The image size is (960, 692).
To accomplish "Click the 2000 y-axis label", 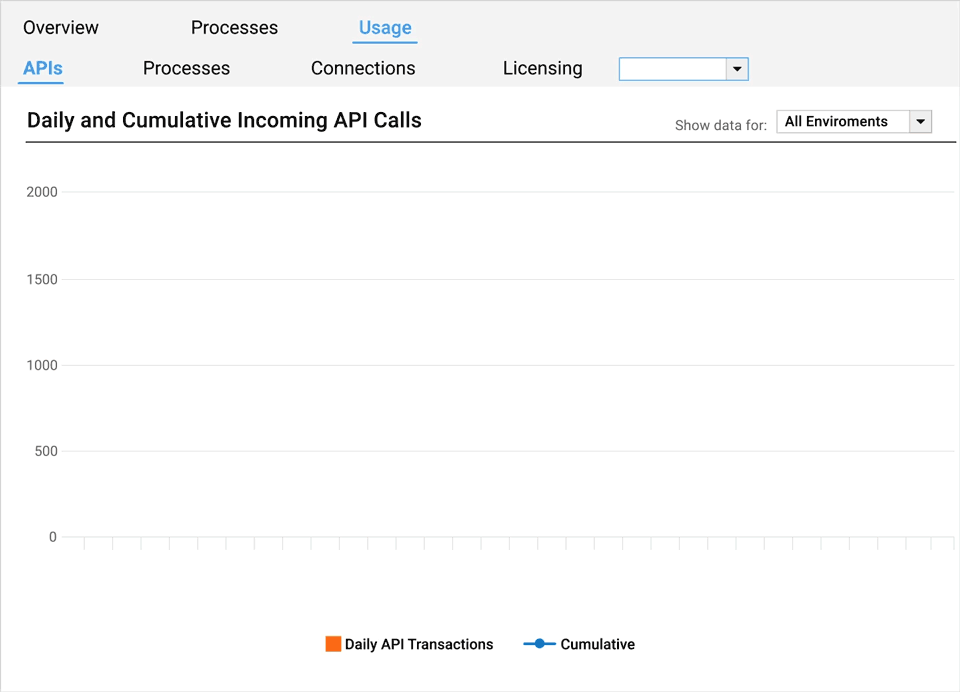I will pos(42,192).
